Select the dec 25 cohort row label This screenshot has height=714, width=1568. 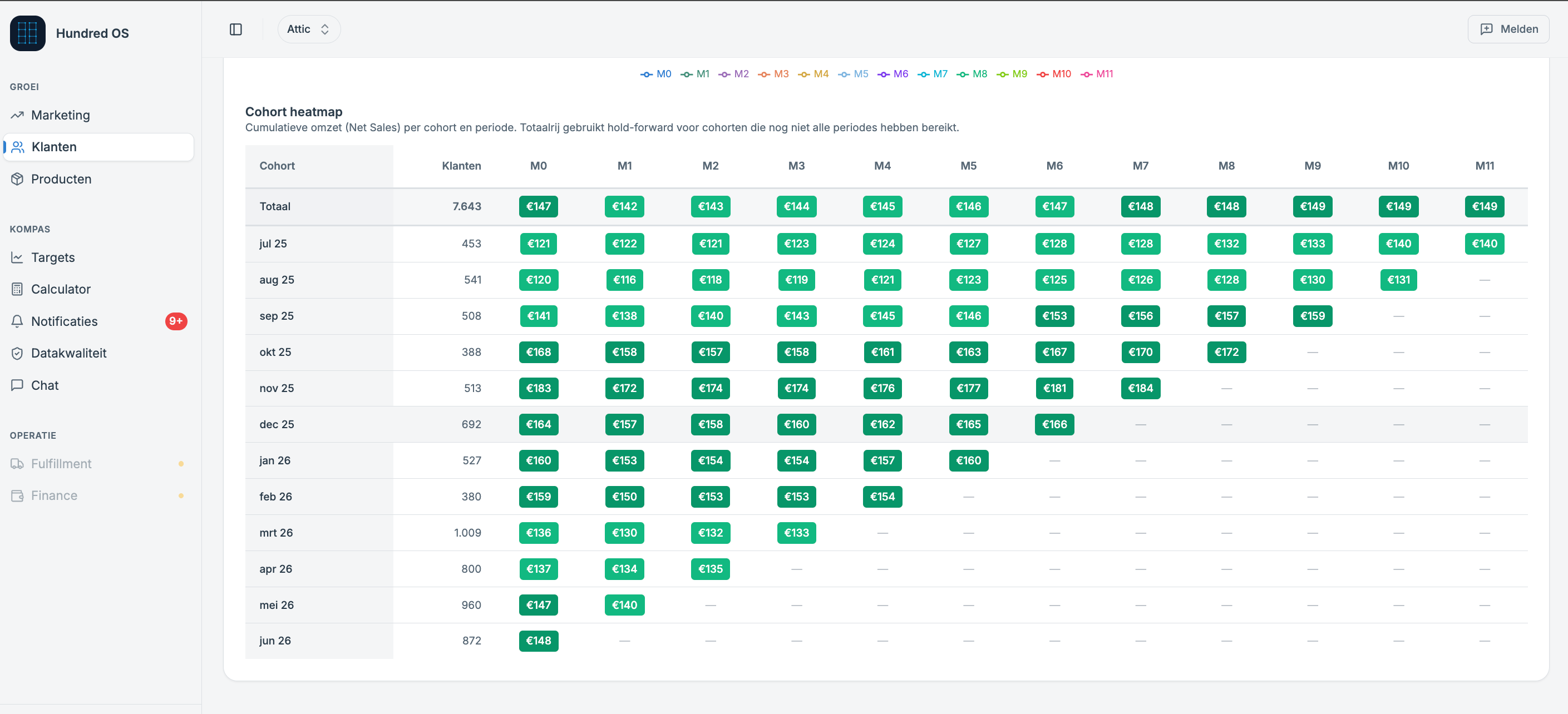tap(277, 424)
